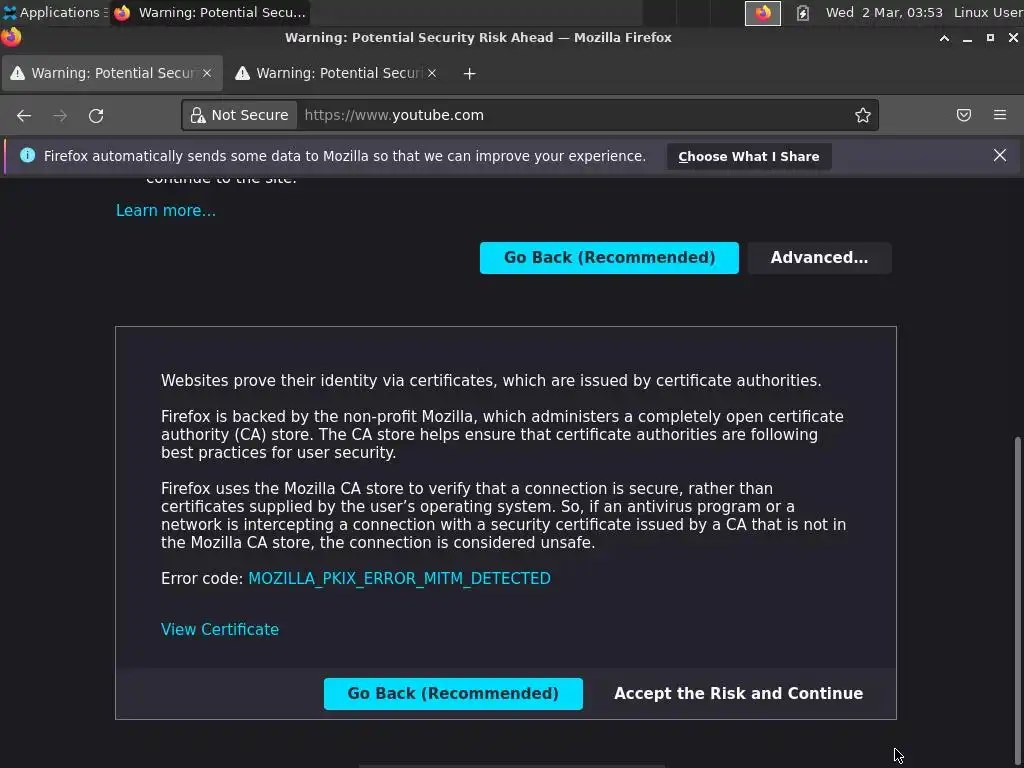The height and width of the screenshot is (768, 1024).
Task: Click the 'Error code:' label
Action: coord(202,579)
